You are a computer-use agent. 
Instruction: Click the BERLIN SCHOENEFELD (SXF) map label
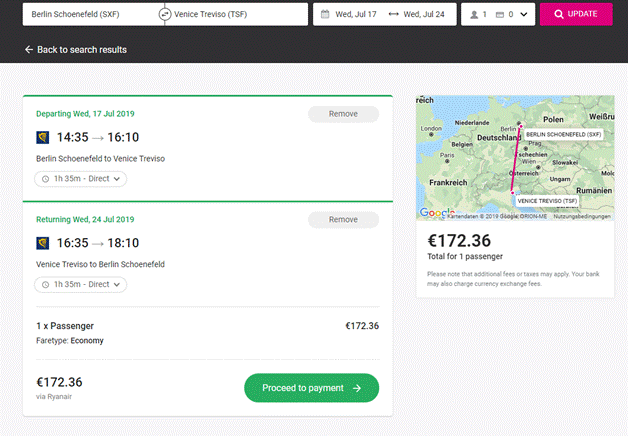click(564, 135)
